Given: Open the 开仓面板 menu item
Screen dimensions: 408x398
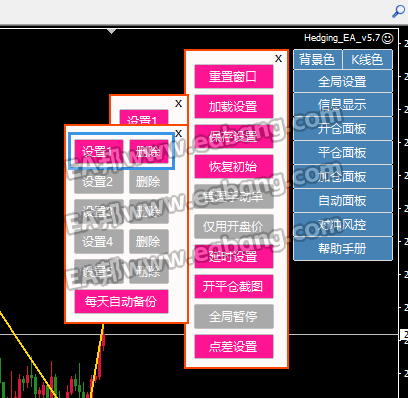Looking at the screenshot, I should click(x=343, y=129).
